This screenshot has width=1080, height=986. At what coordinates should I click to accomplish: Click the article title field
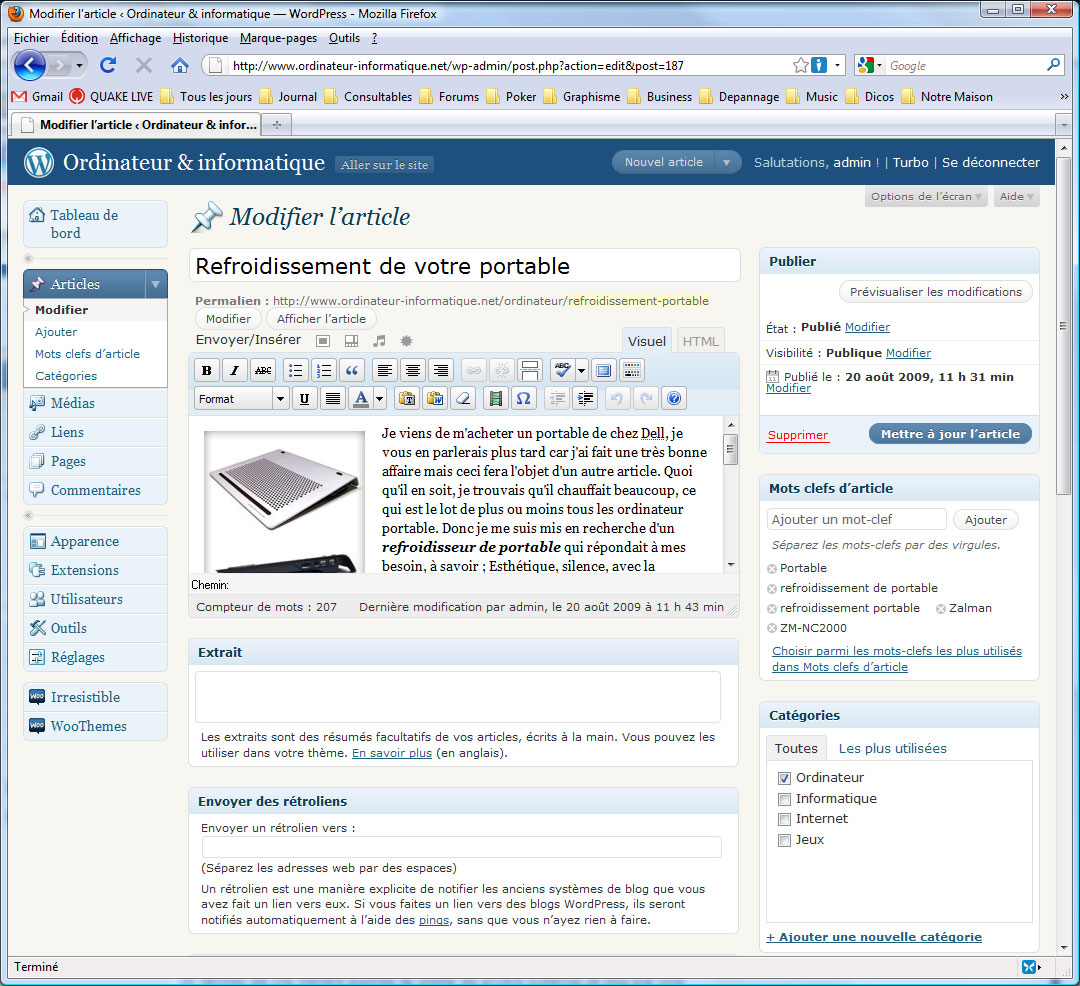465,266
